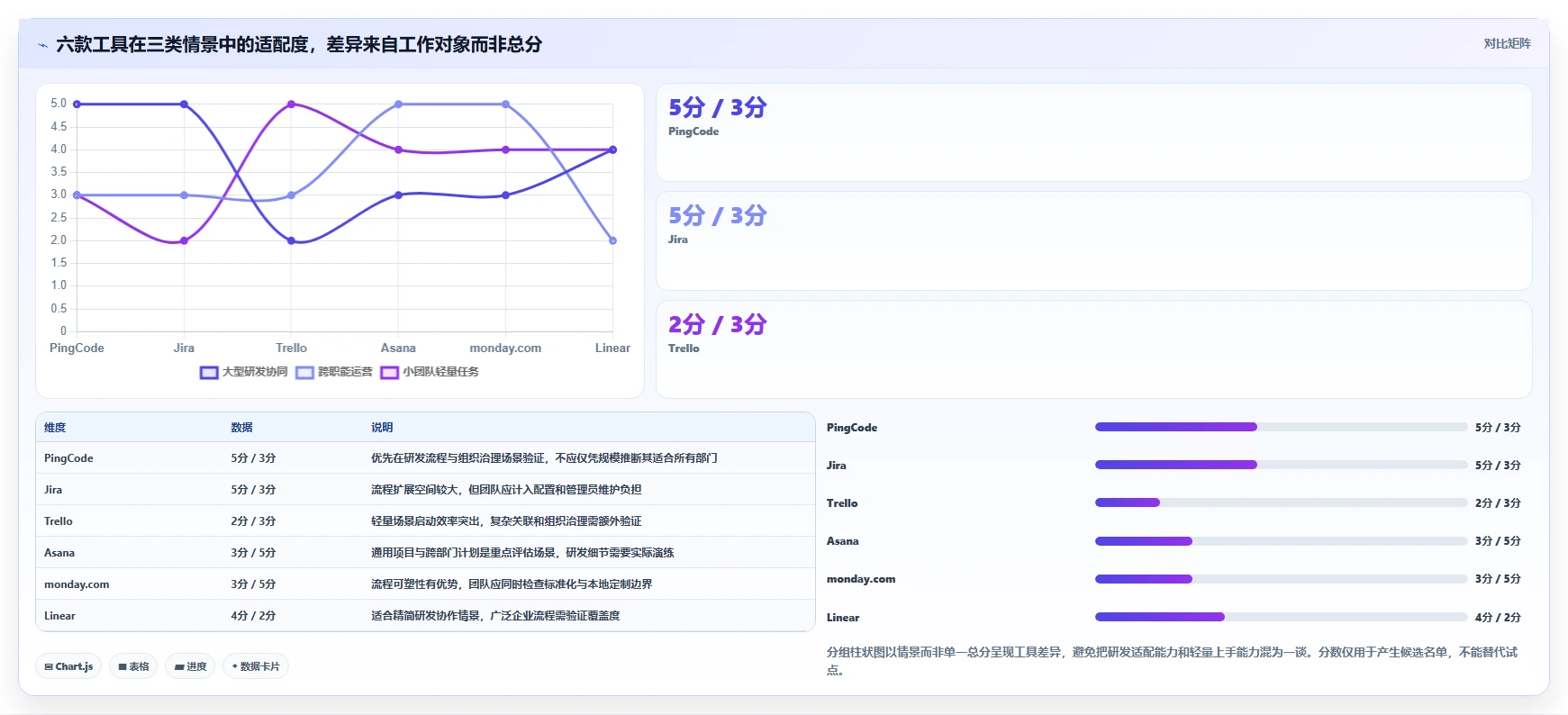
Task: Click the 数据 column header
Action: [241, 428]
